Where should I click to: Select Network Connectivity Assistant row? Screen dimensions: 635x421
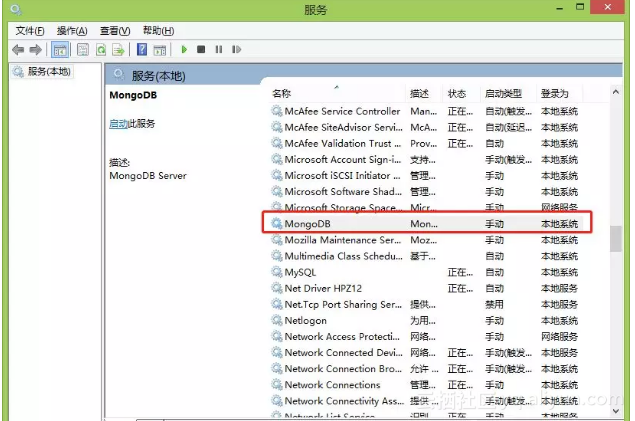coord(427,401)
